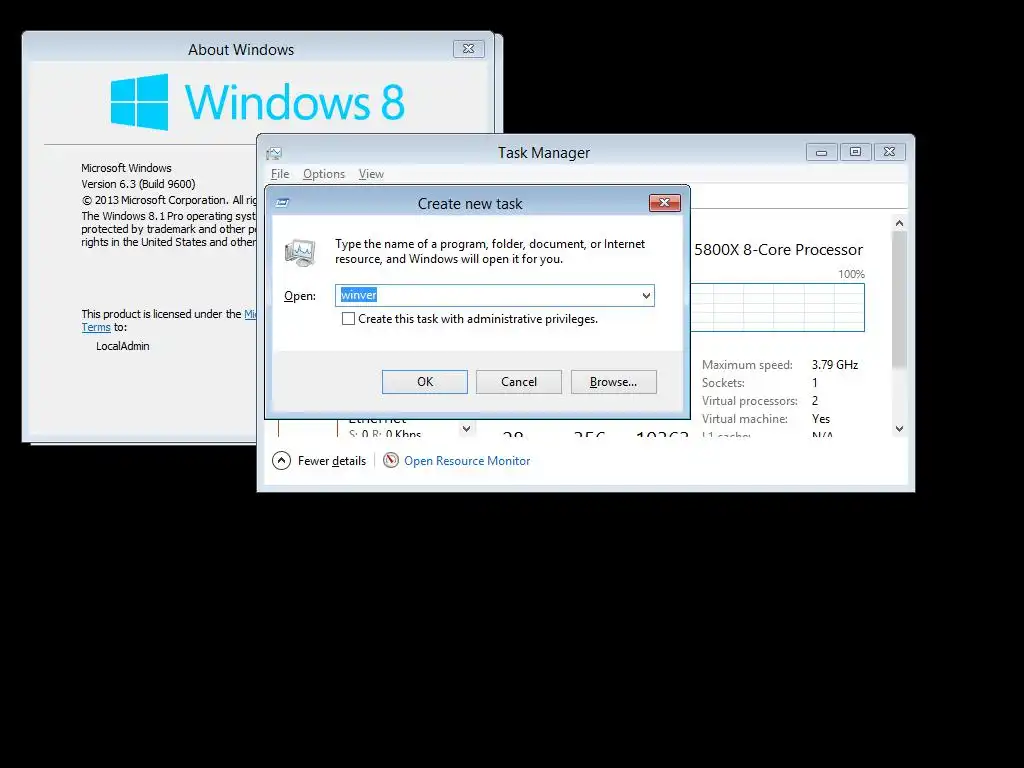Click the Task Manager vertical scrollbar thumb
Image resolution: width=1024 pixels, height=768 pixels.
tap(899, 300)
